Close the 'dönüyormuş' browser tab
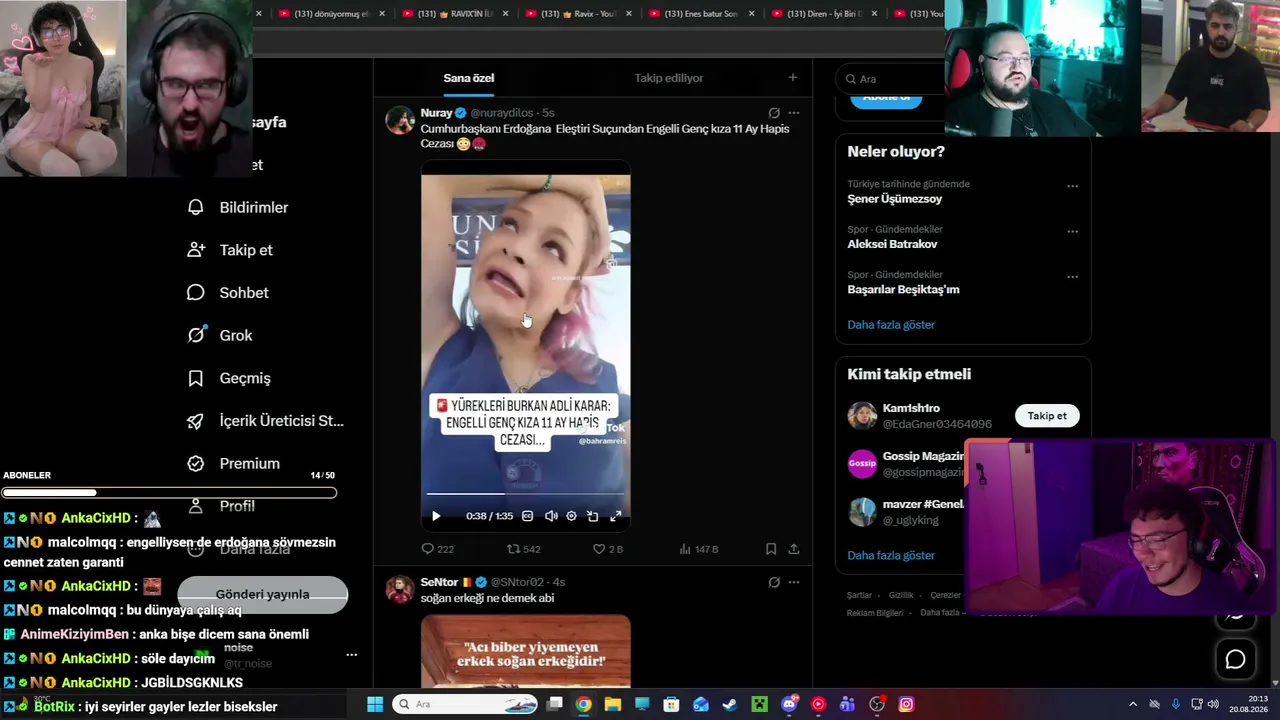This screenshot has width=1280, height=720. (382, 14)
